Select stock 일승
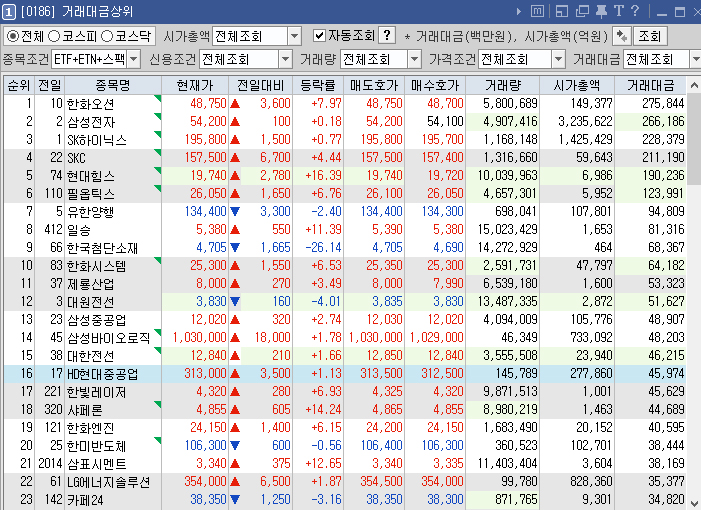The height and width of the screenshot is (510, 701). tap(79, 230)
